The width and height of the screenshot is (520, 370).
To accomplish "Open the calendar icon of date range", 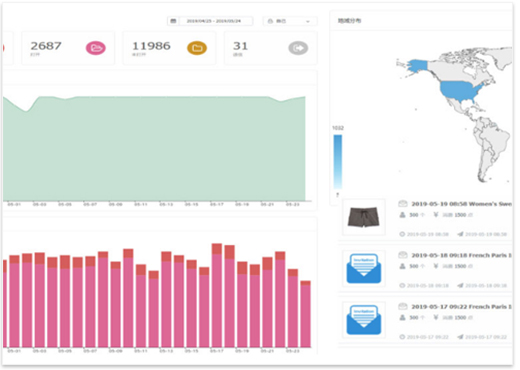I will [173, 21].
